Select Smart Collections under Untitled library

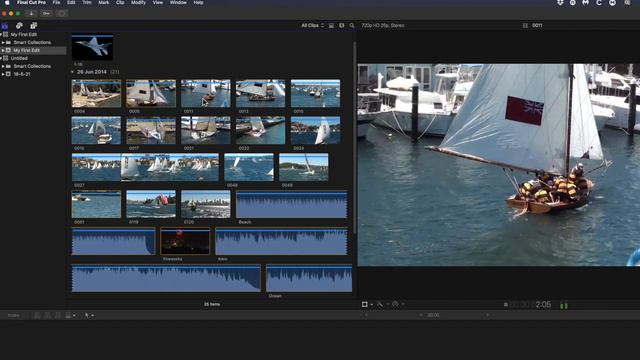[32, 66]
